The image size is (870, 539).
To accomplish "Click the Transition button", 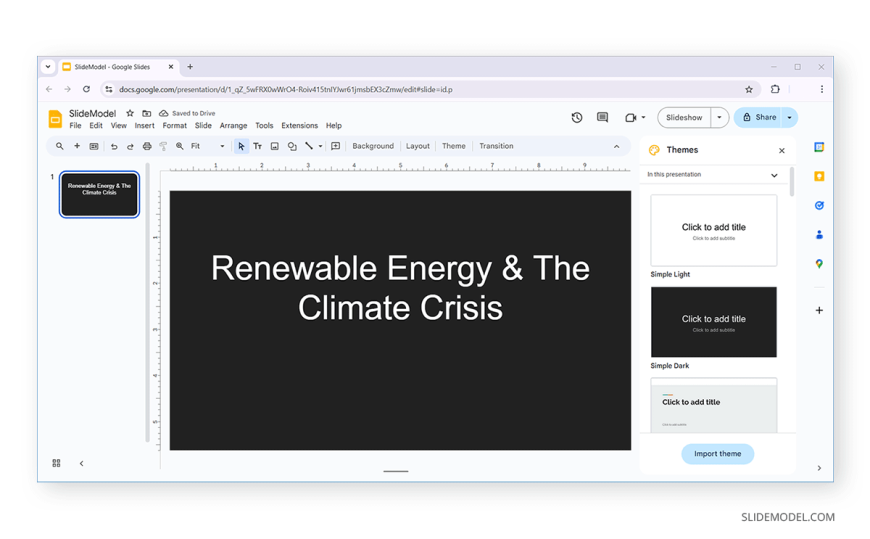I will click(x=496, y=147).
